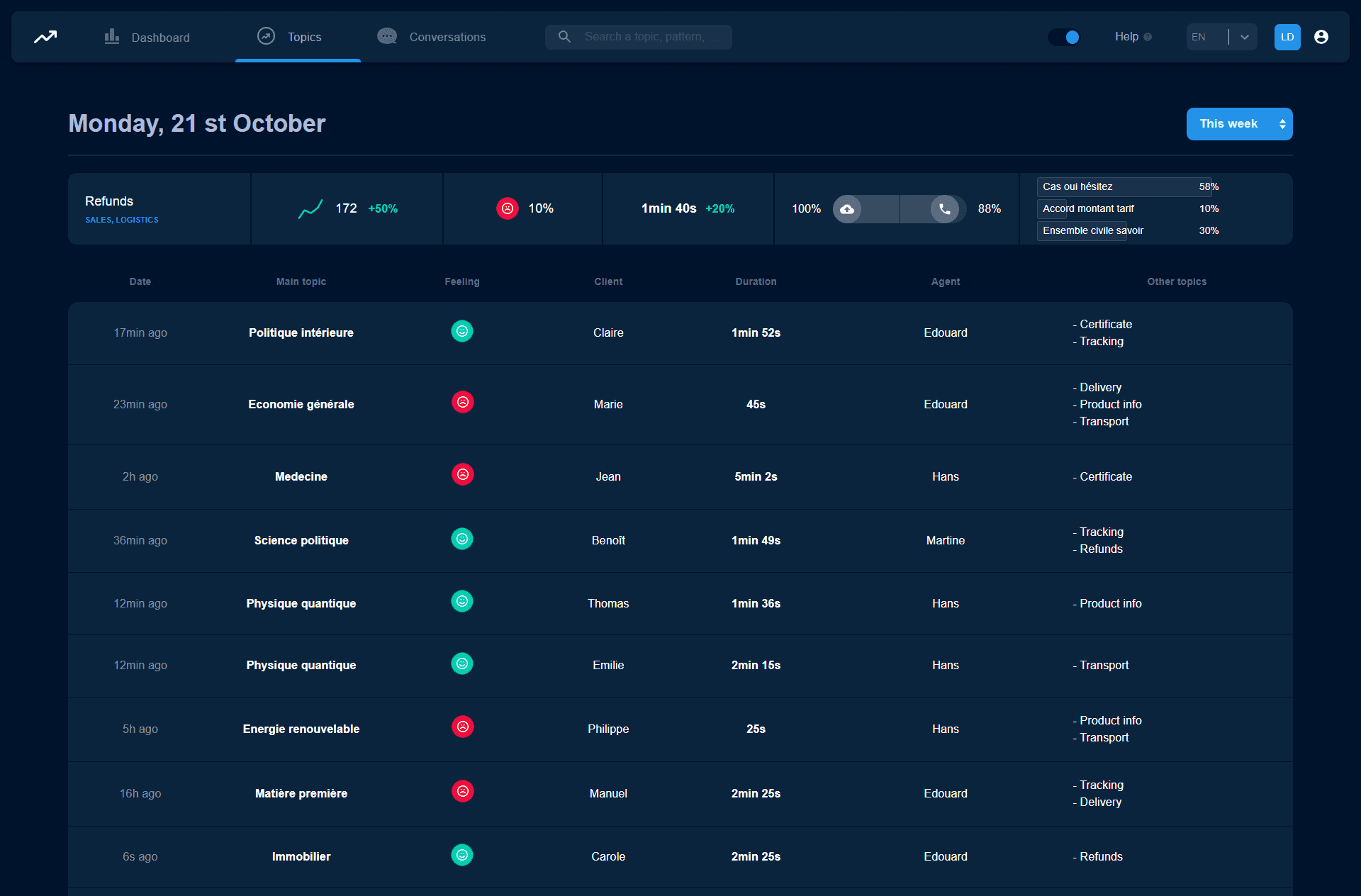Open the Science politique conversation
The height and width of the screenshot is (896, 1361).
301,540
